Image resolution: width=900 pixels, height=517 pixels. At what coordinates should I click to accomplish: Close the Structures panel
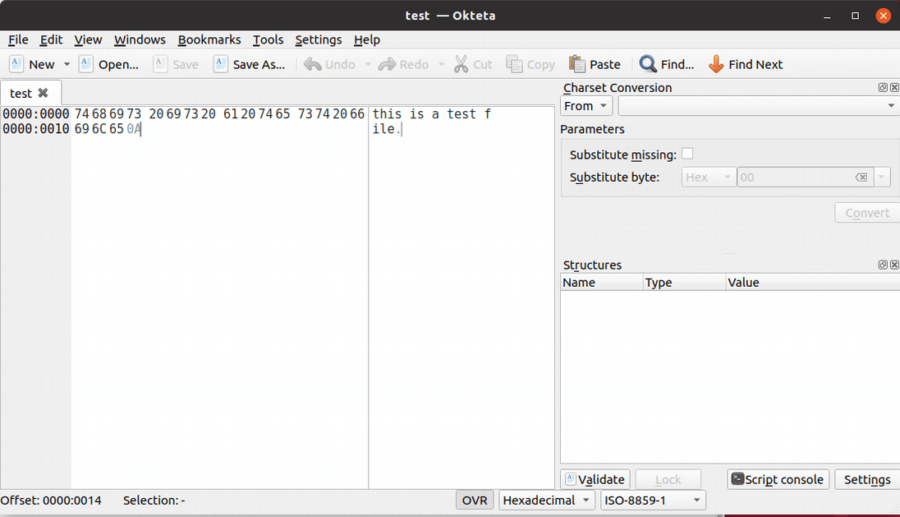[894, 265]
